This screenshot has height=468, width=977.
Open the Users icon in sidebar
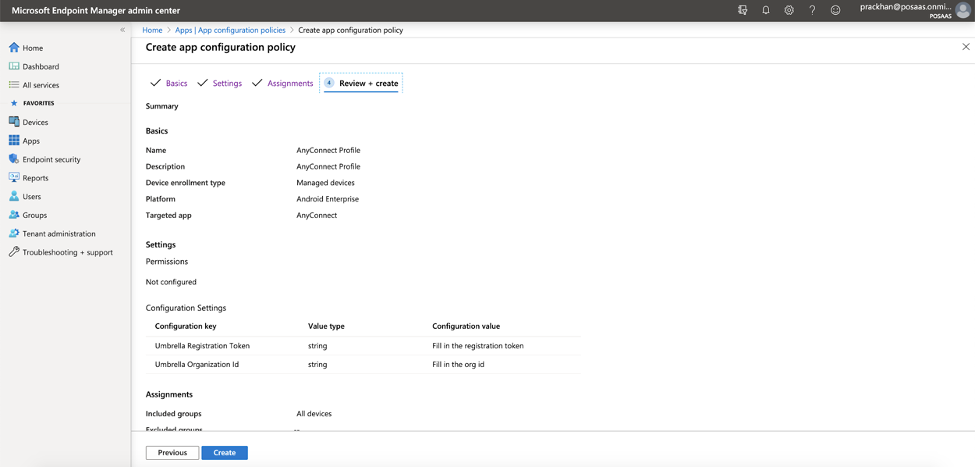(14, 196)
